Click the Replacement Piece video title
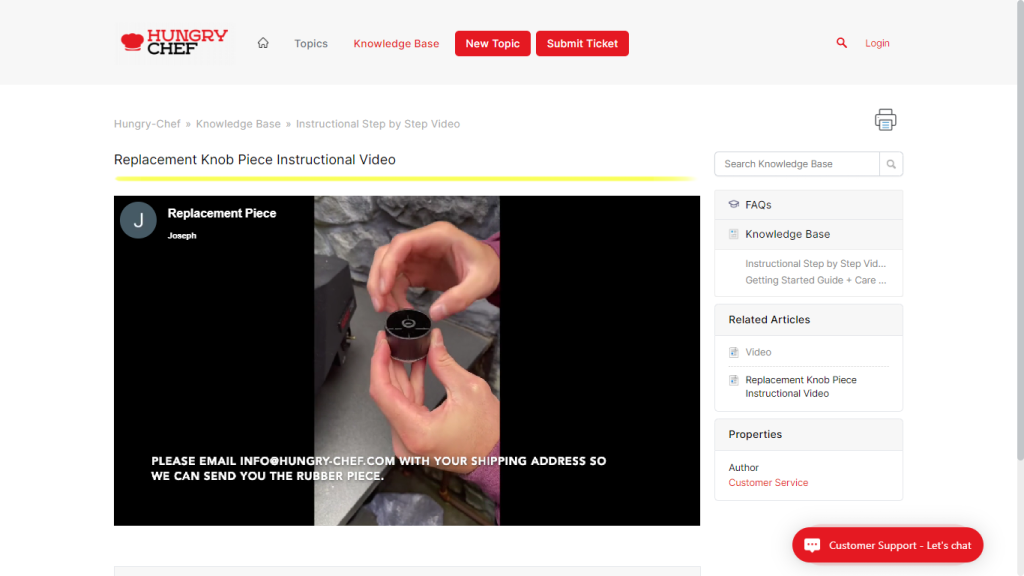This screenshot has height=576, width=1024. tap(222, 214)
